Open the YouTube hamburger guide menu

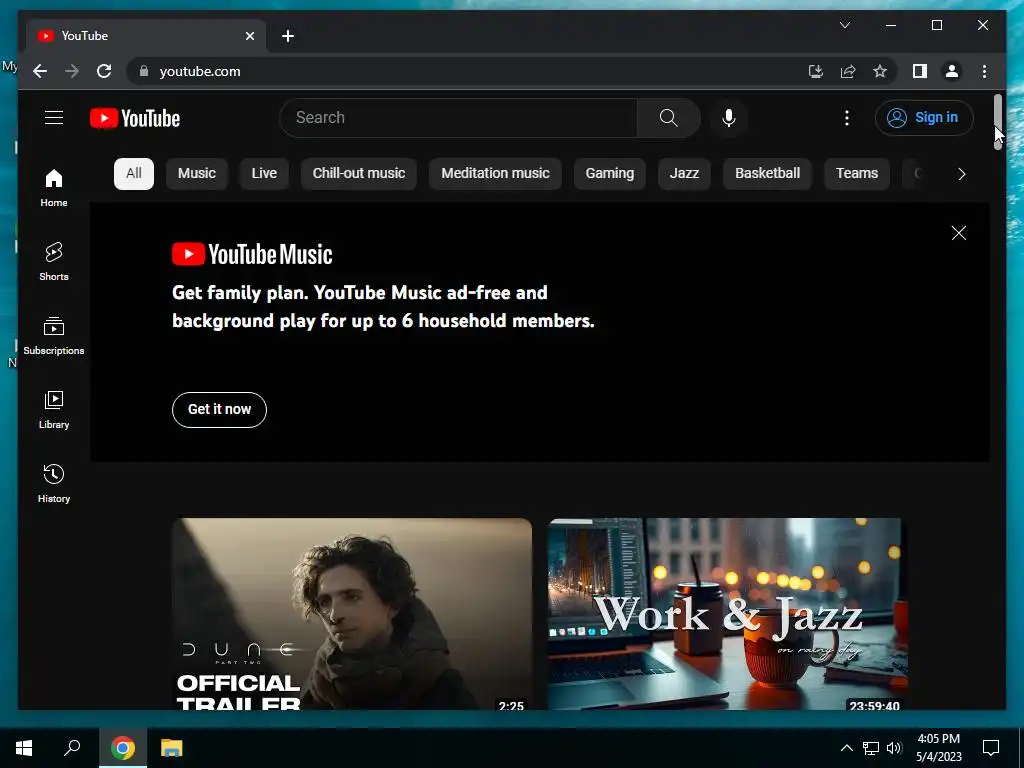pos(54,118)
